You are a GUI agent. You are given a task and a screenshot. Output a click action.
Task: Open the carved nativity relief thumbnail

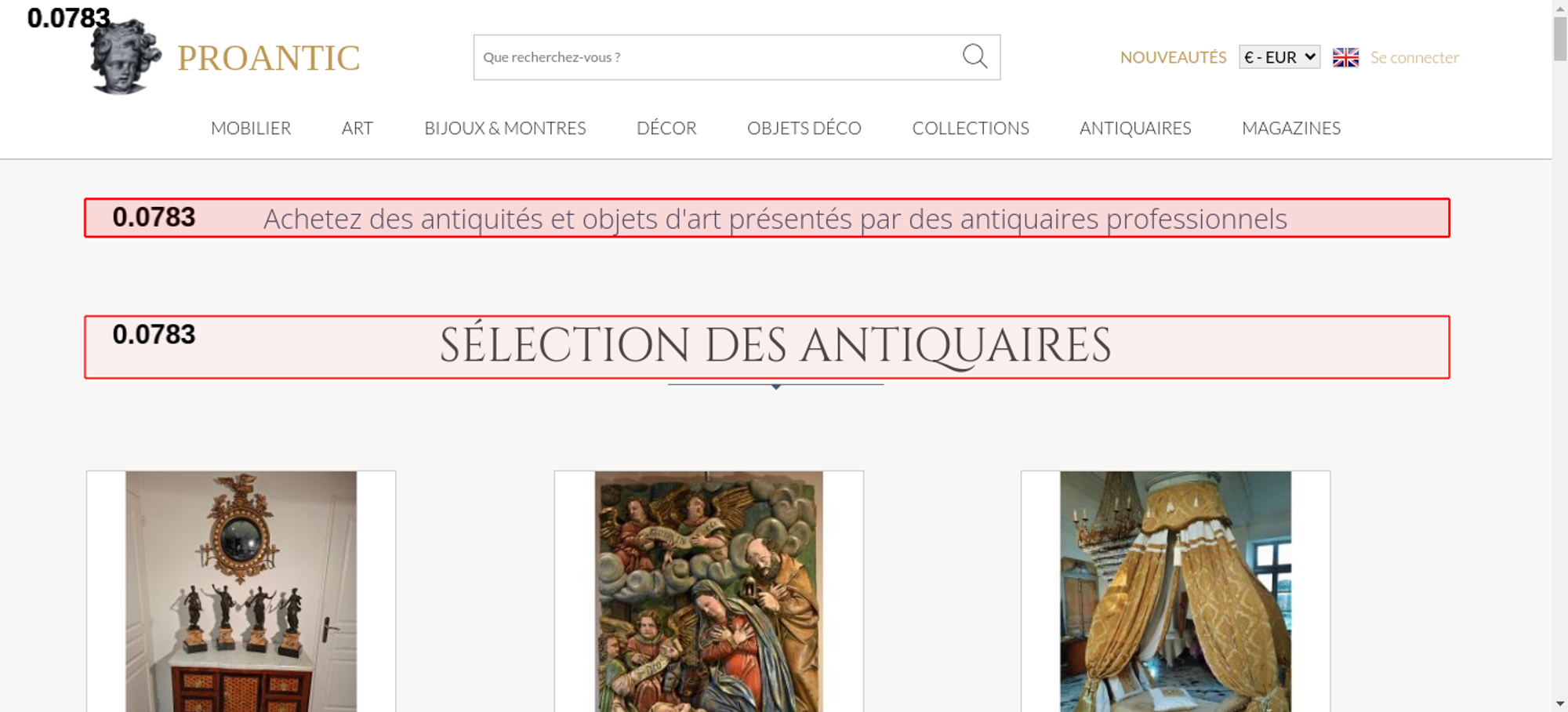pos(709,592)
